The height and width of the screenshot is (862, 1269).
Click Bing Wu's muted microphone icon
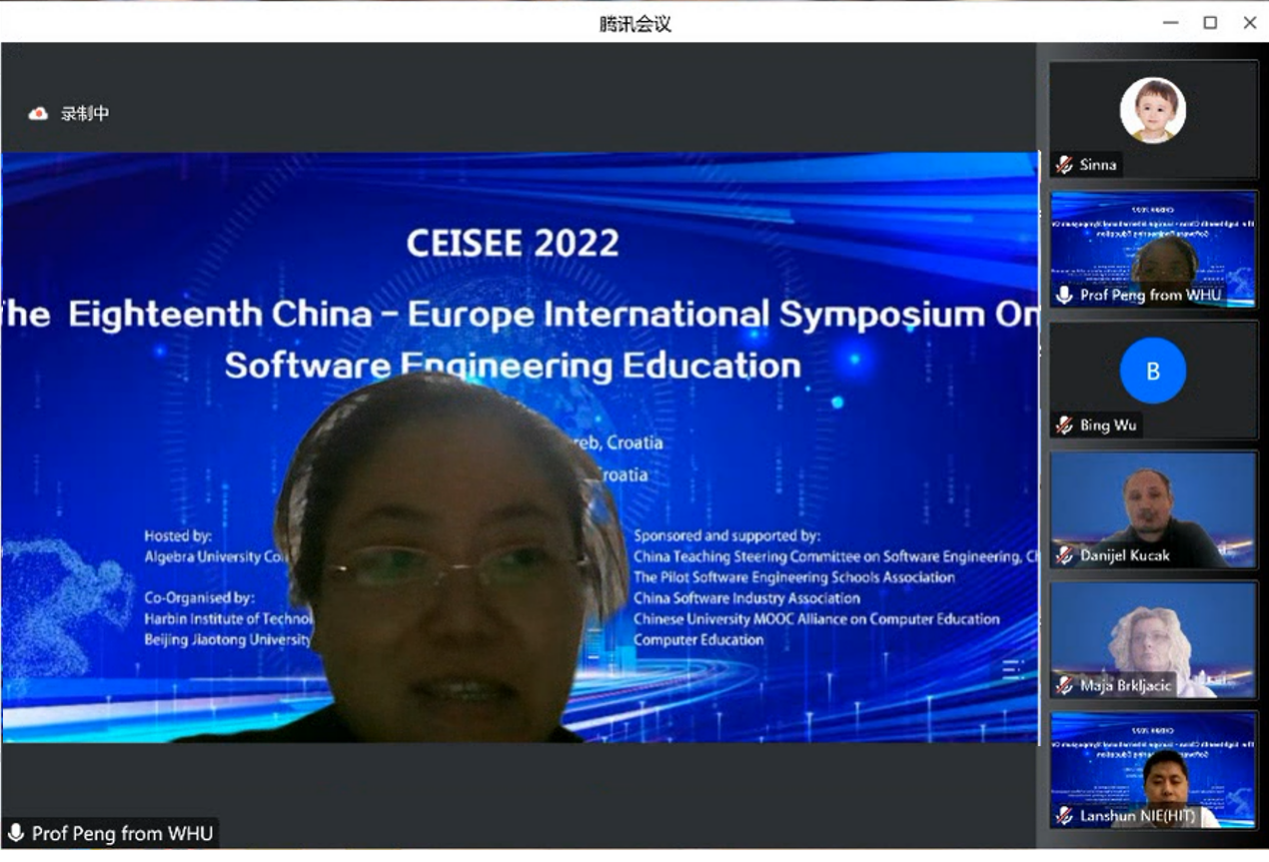tap(1064, 425)
